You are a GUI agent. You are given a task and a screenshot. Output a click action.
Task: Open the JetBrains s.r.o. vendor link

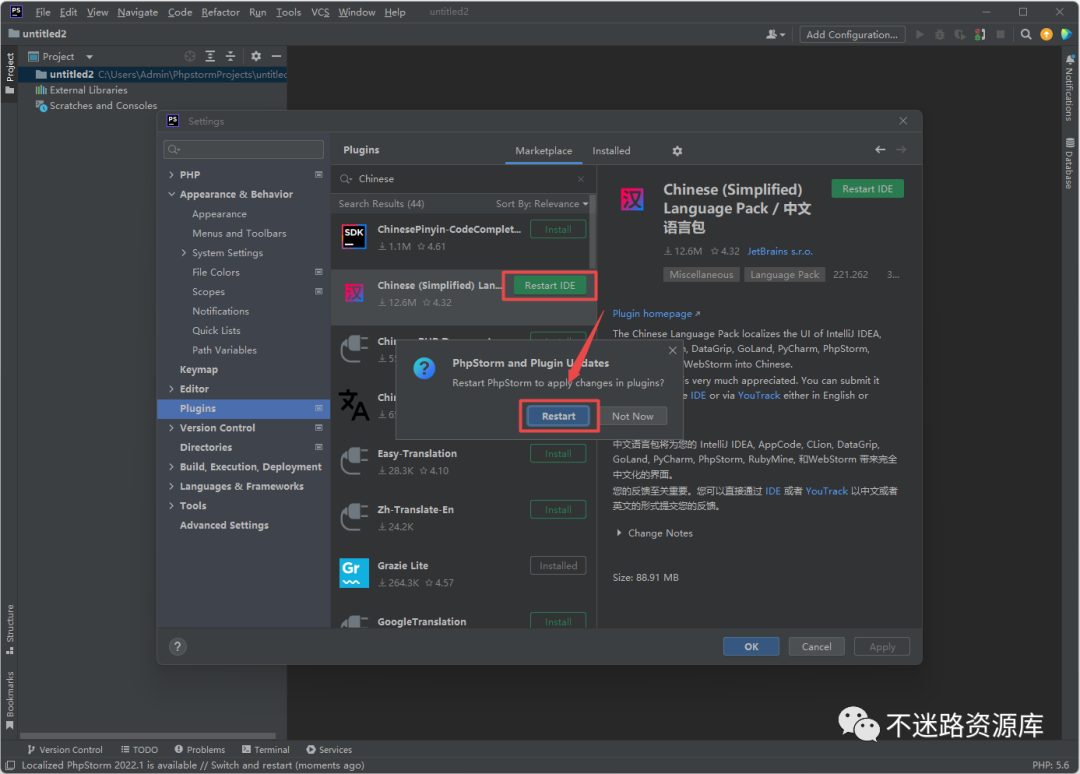(x=780, y=251)
